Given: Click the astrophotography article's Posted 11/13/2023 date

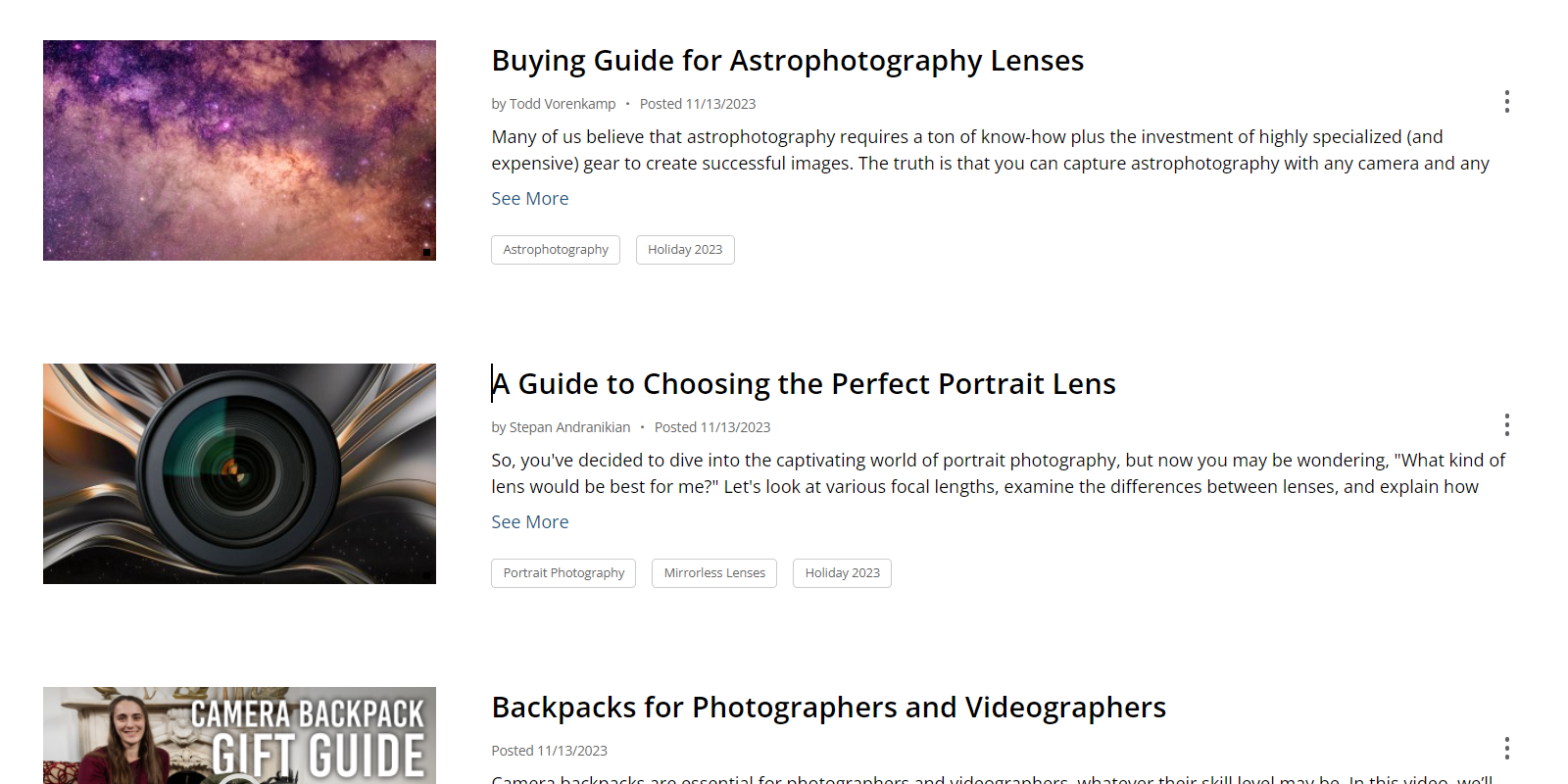Looking at the screenshot, I should (x=698, y=104).
